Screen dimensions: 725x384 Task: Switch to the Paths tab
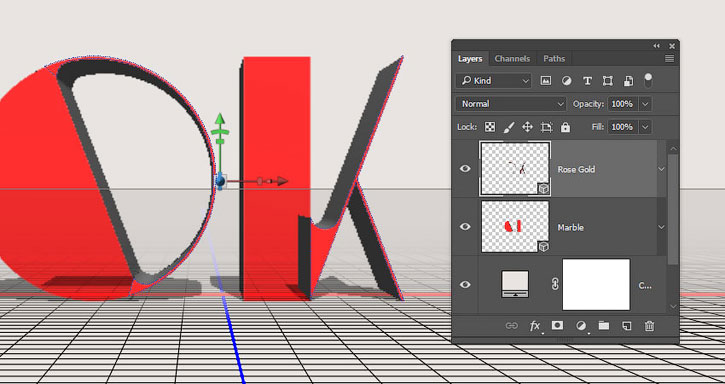click(x=554, y=59)
